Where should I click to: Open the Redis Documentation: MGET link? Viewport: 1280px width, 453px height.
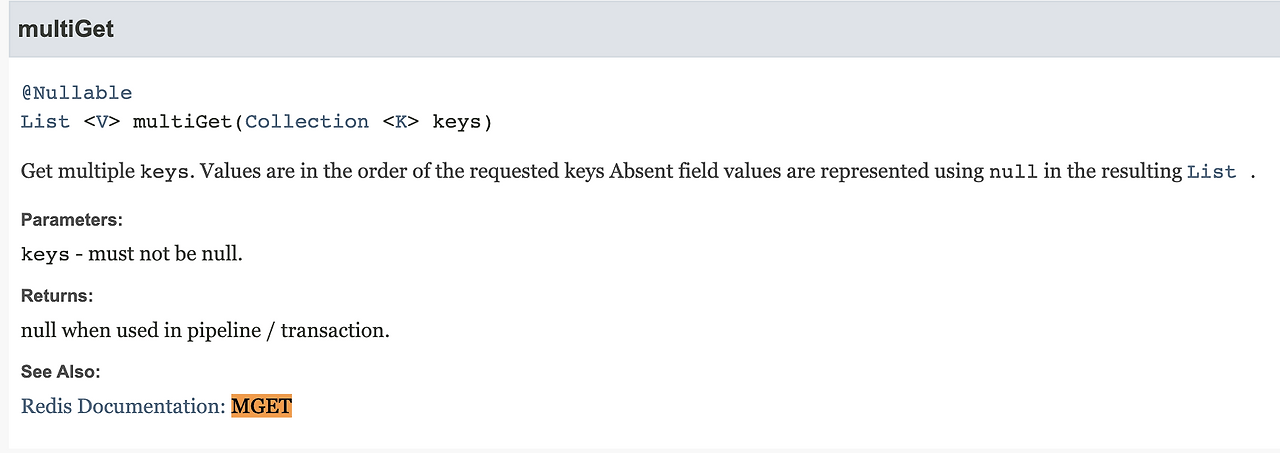[x=156, y=406]
